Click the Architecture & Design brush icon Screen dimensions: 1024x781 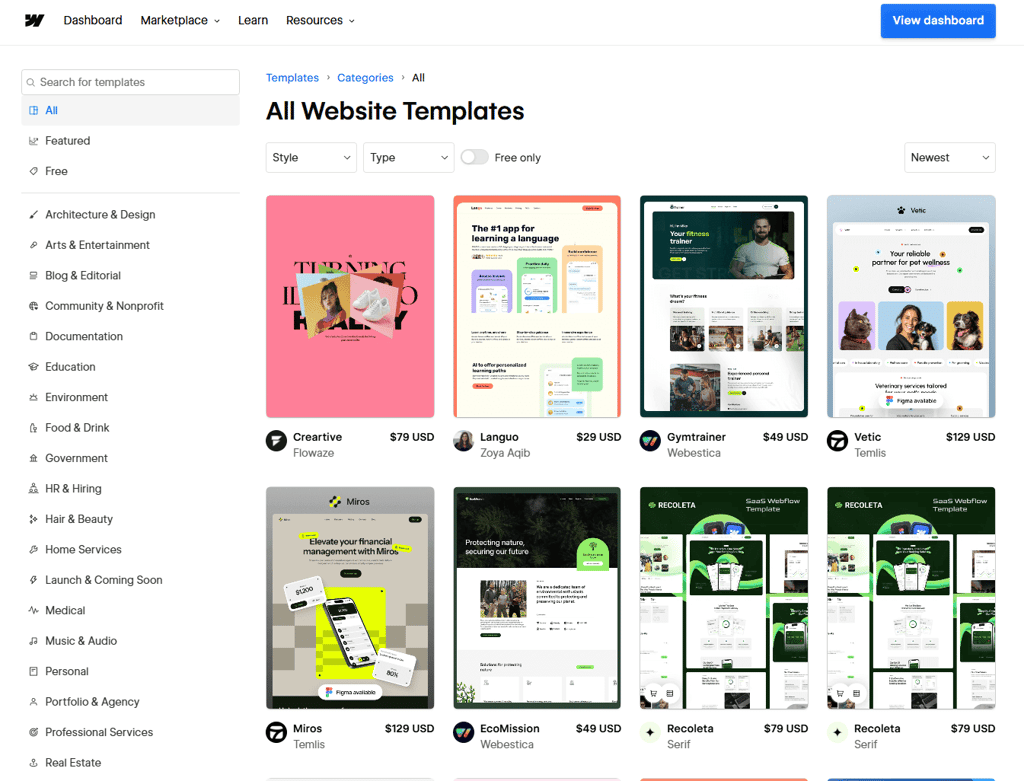(x=33, y=214)
